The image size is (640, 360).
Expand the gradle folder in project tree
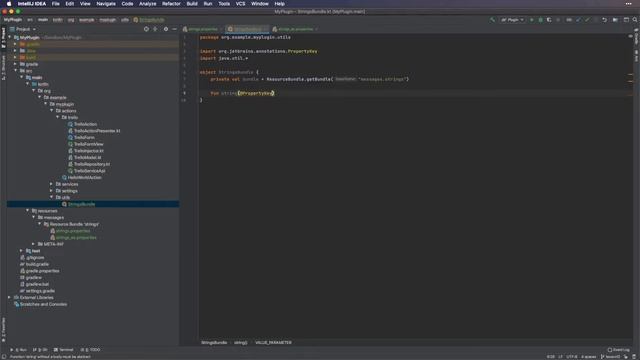coord(16,64)
